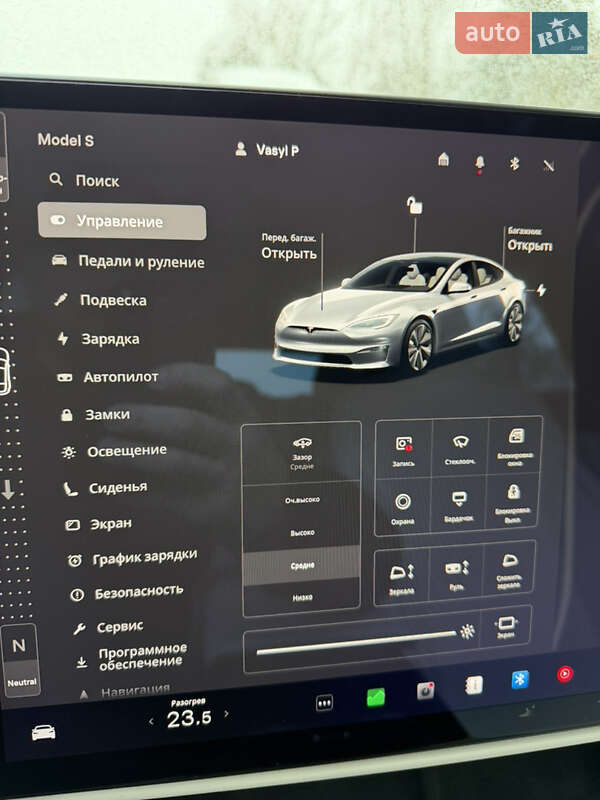The image size is (600, 800).
Task: Select Высоко ride height
Action: pos(302,533)
